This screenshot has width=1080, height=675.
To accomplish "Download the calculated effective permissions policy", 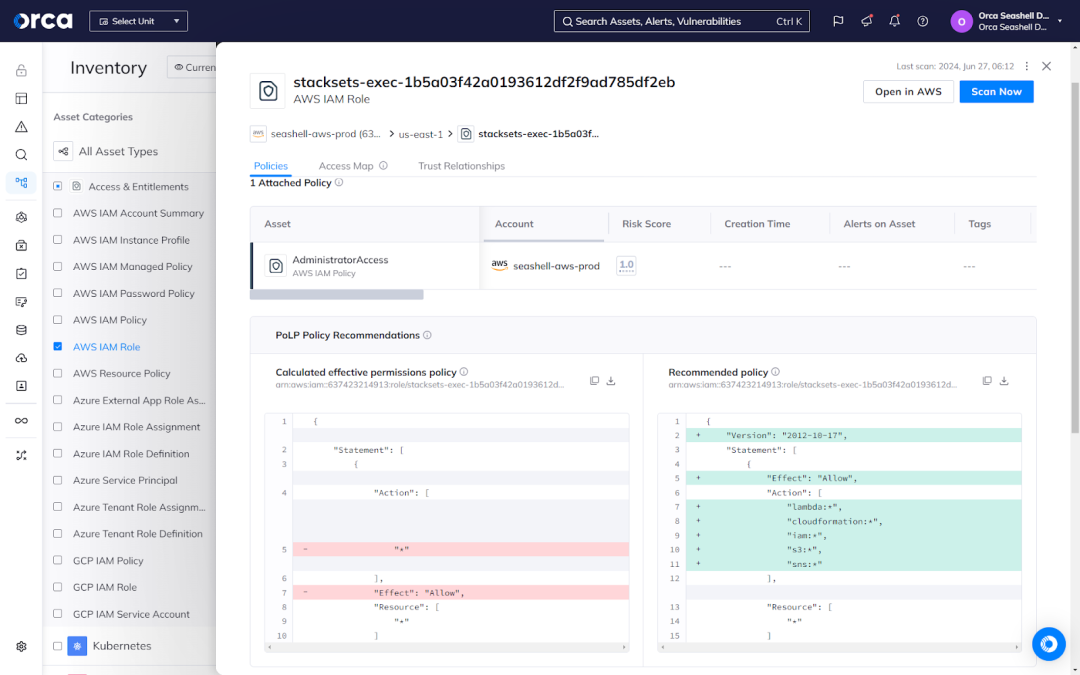I will pyautogui.click(x=611, y=381).
